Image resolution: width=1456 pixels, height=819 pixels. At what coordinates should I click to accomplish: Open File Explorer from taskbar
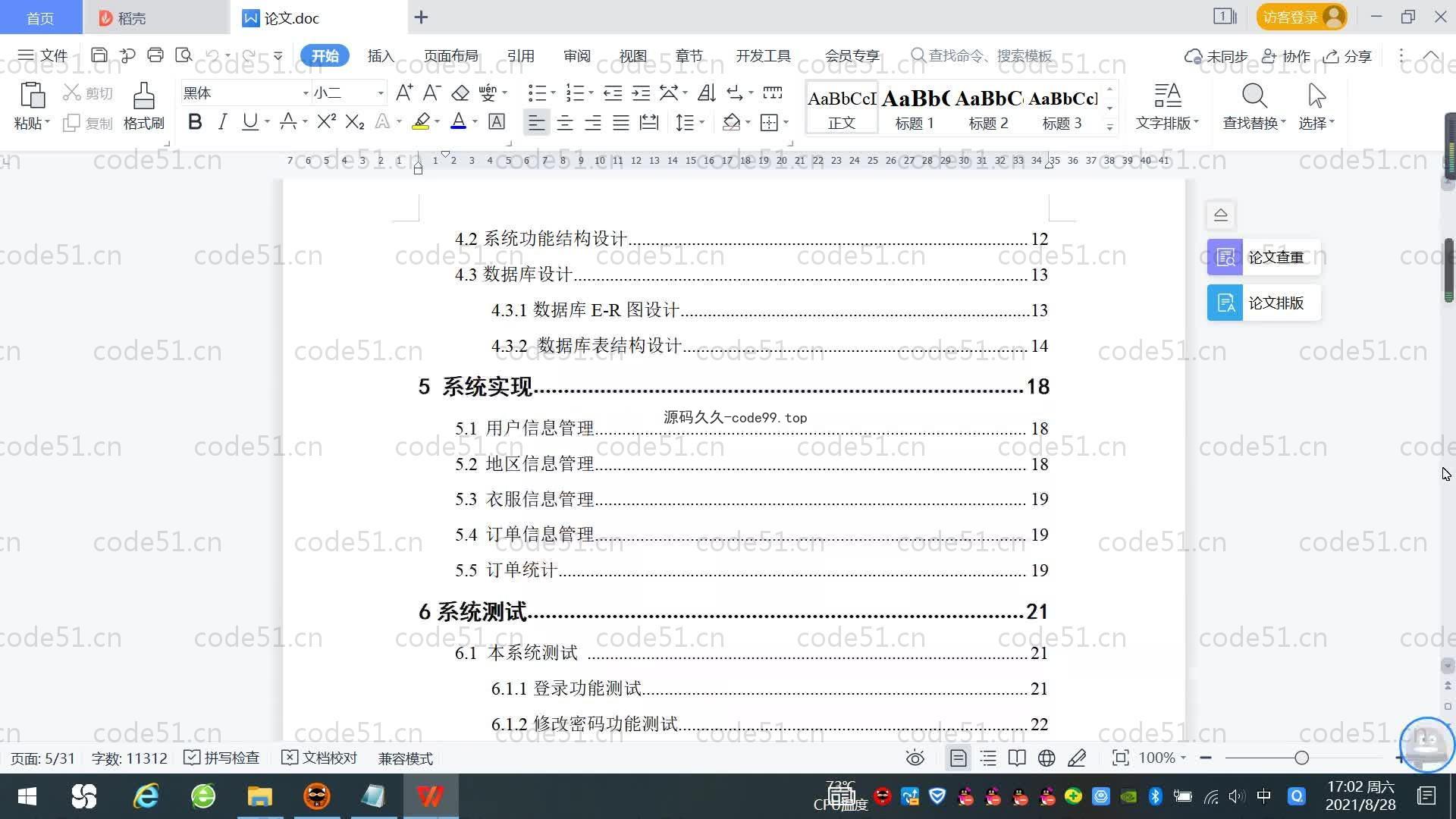259,796
